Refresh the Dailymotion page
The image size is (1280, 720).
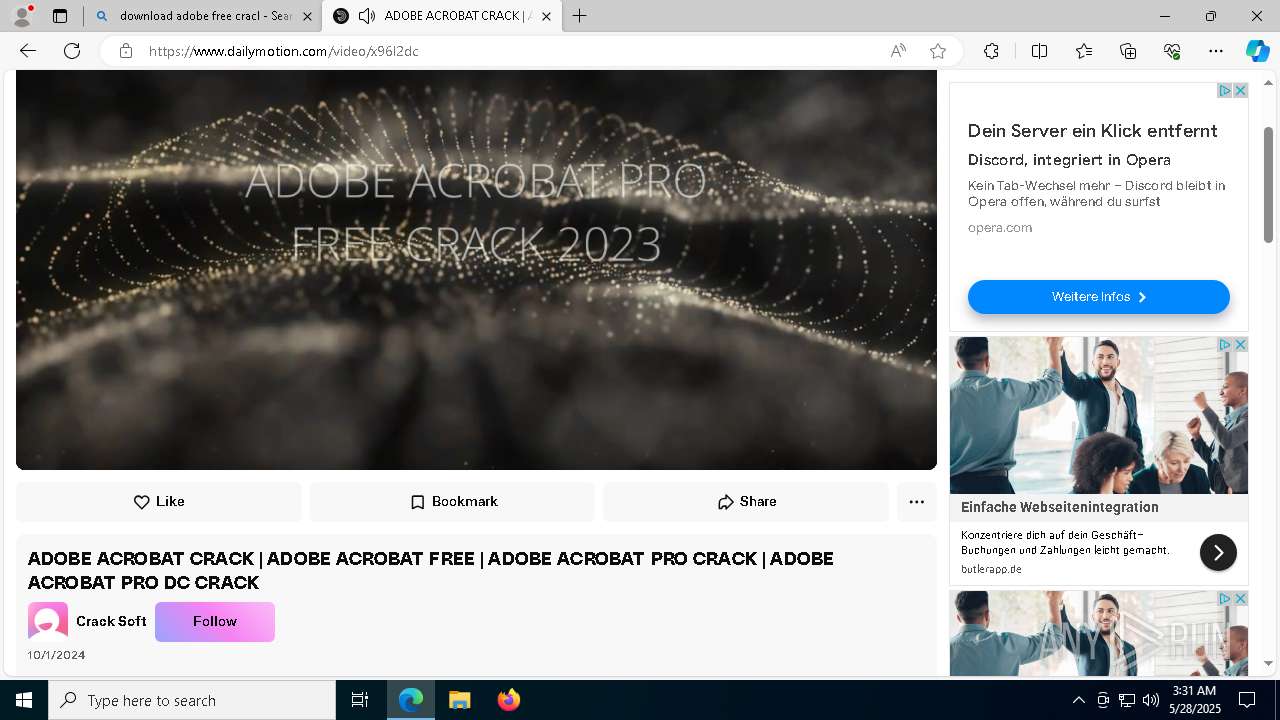pyautogui.click(x=72, y=51)
